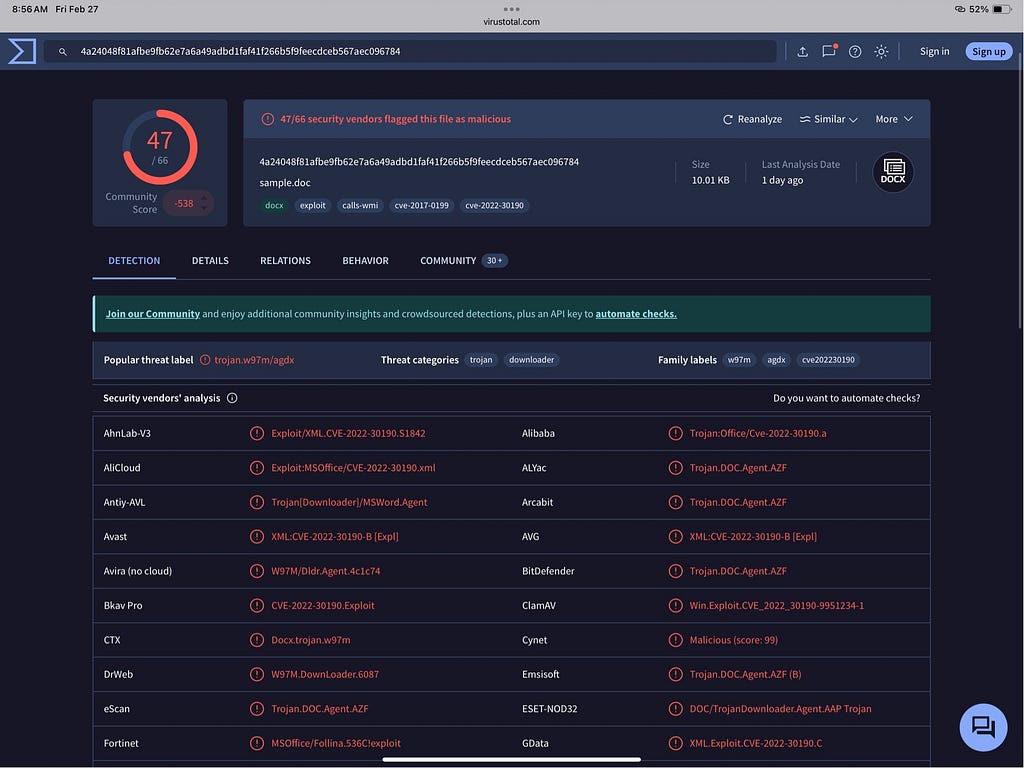This screenshot has height=768, width=1024.
Task: Click the alert icon in ClamAV row
Action: tap(675, 605)
